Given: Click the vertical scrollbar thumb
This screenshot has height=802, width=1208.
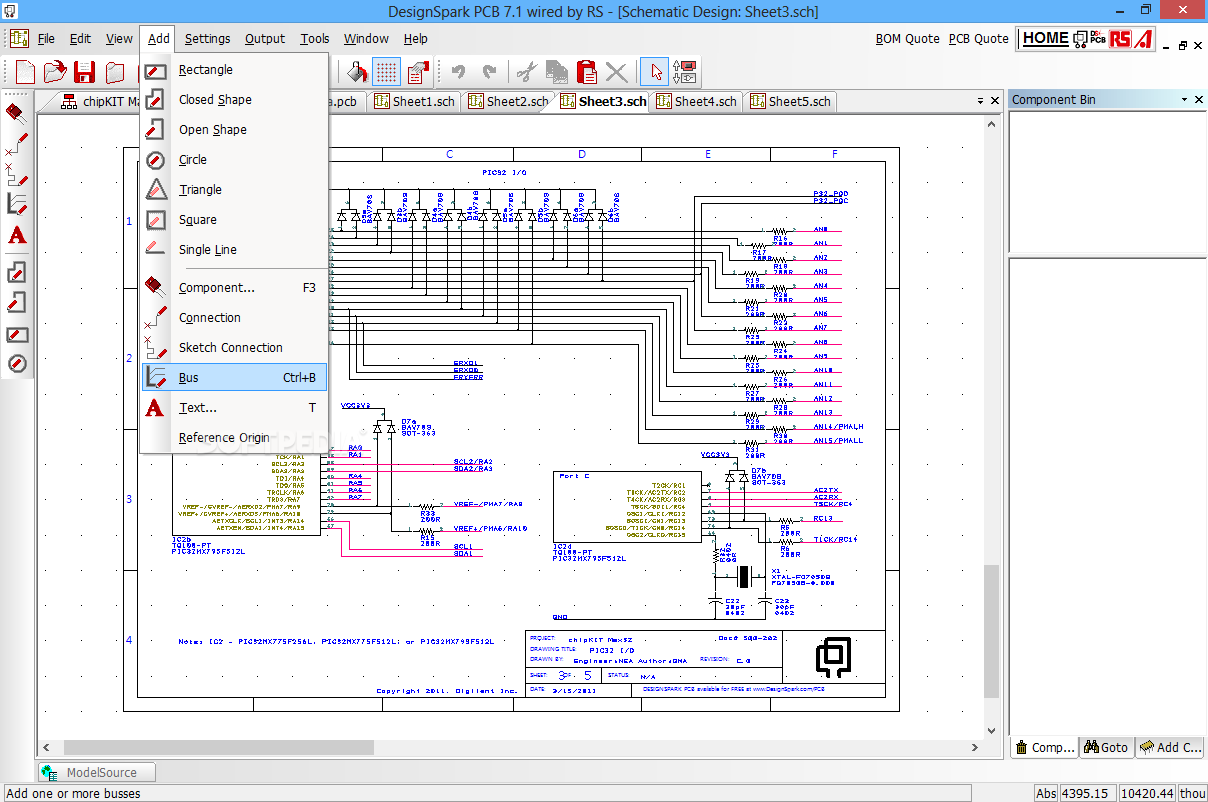Looking at the screenshot, I should point(992,631).
